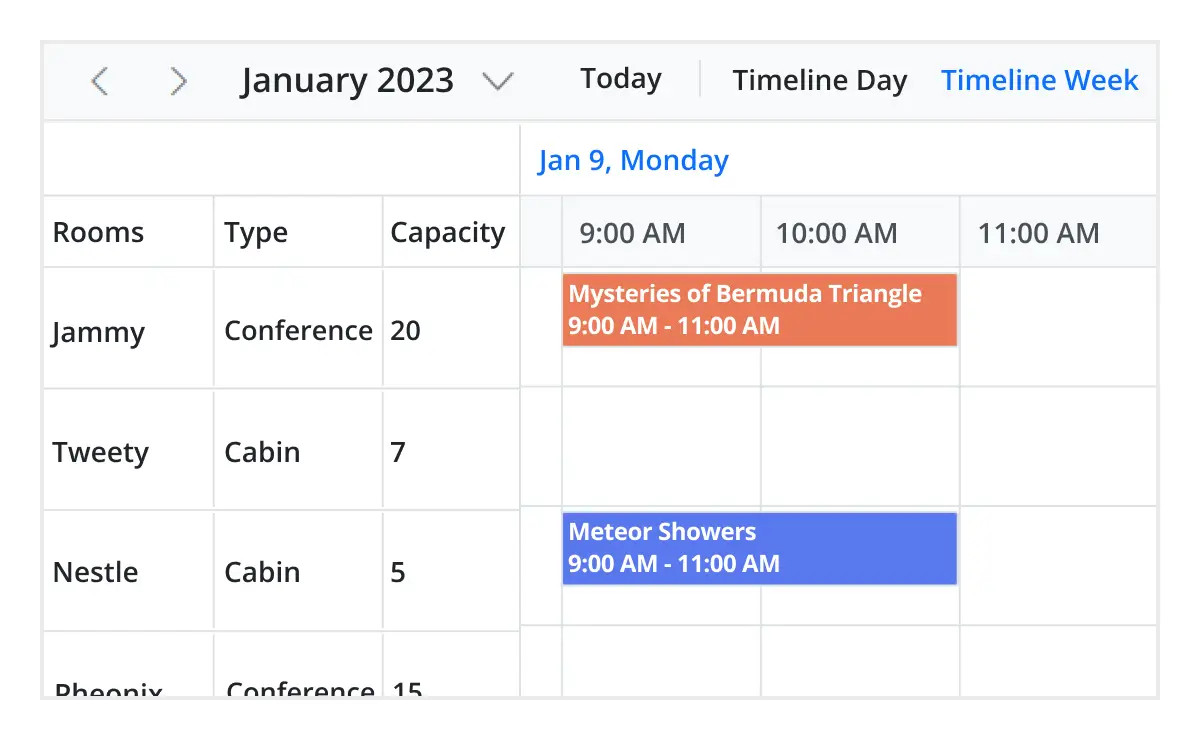1200x740 pixels.
Task: Click the 9:00 AM time slot header
Action: click(x=631, y=233)
